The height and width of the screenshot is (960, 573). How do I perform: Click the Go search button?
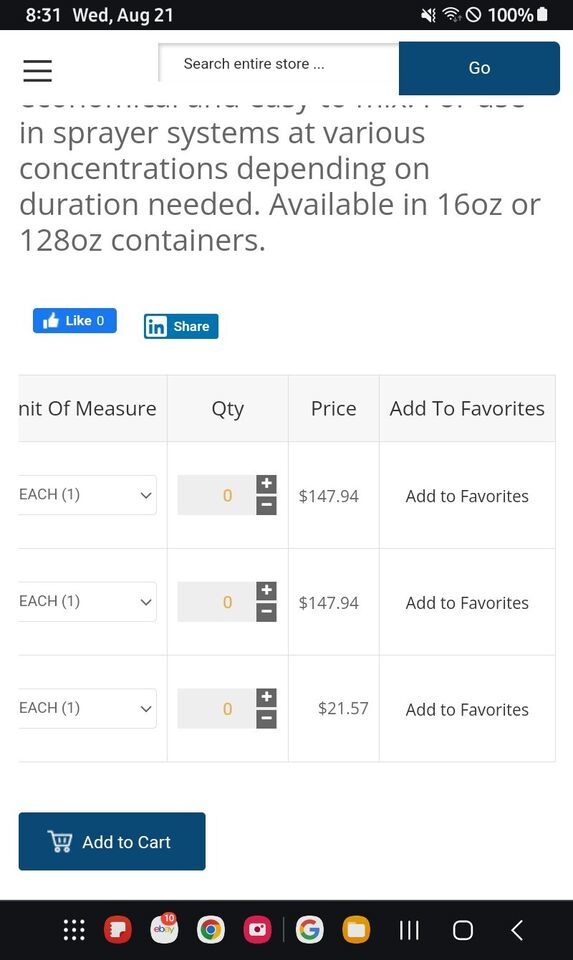pyautogui.click(x=479, y=68)
